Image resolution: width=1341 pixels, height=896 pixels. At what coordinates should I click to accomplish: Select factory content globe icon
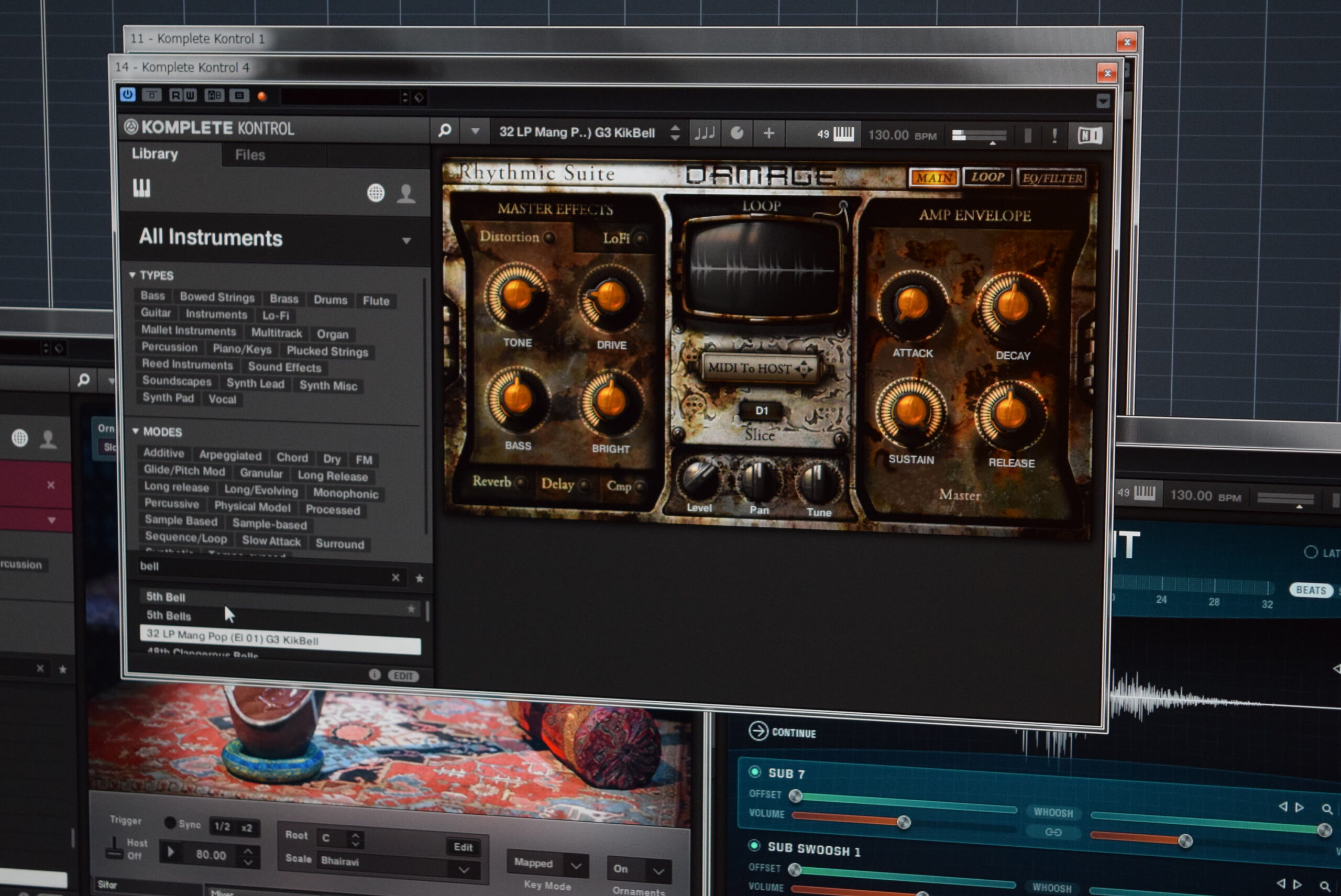click(x=376, y=193)
